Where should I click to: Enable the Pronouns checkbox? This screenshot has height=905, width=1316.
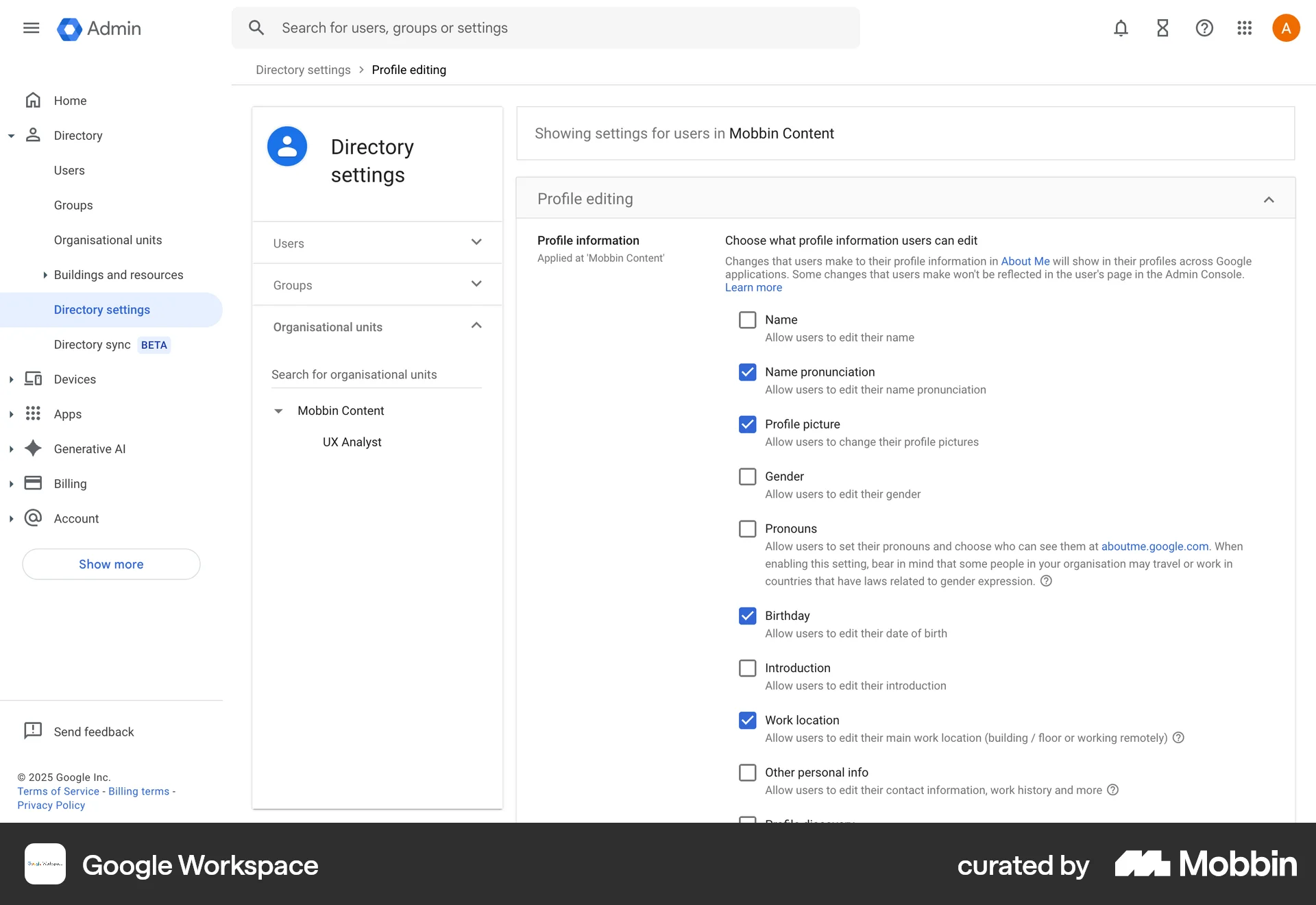click(x=747, y=528)
